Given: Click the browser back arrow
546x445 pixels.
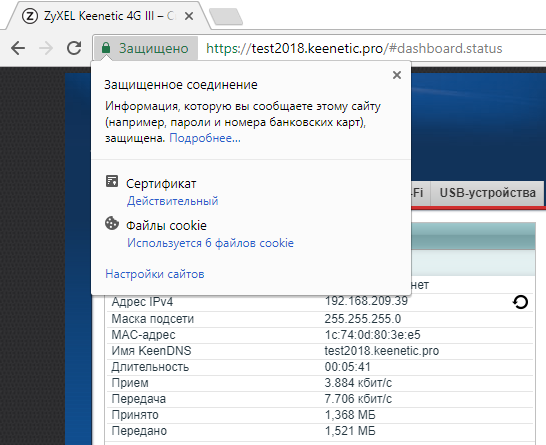Looking at the screenshot, I should tap(18, 48).
